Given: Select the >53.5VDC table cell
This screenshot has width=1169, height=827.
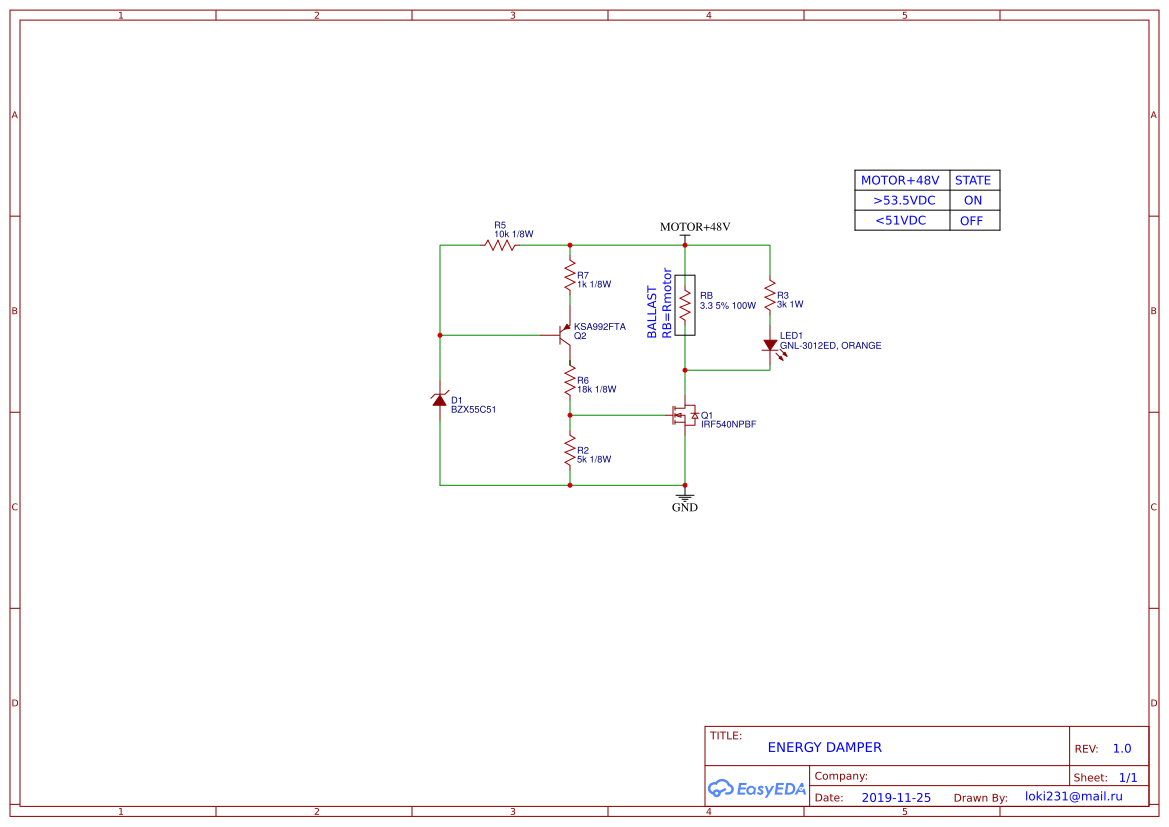Looking at the screenshot, I should point(903,200).
